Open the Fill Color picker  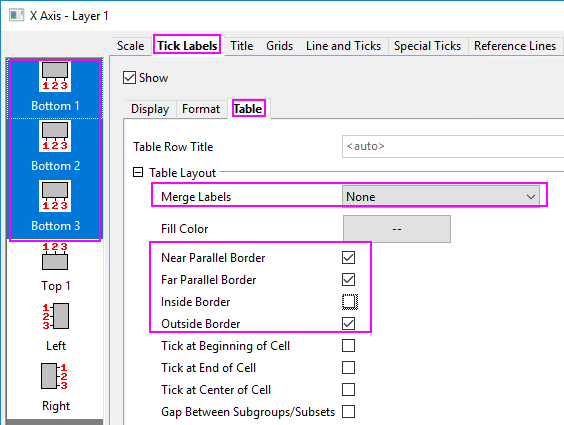point(397,229)
